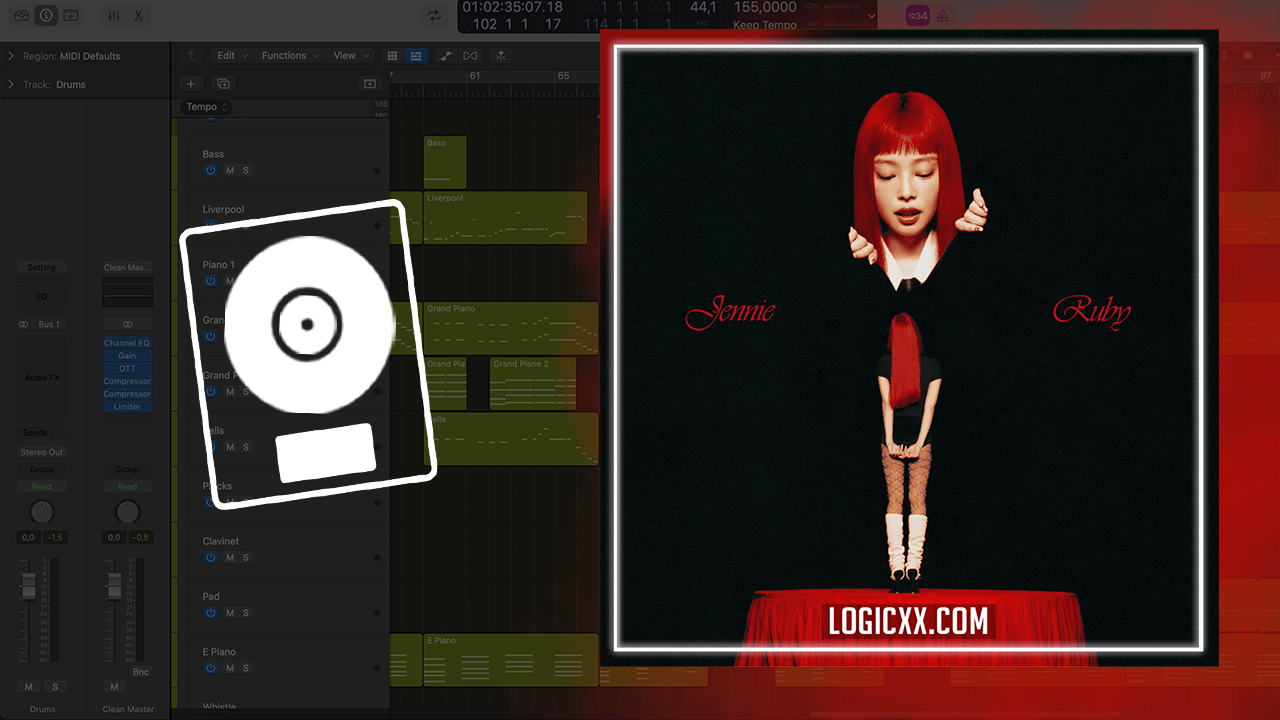Mute the E Piano track
This screenshot has width=1280, height=720.
point(230,668)
